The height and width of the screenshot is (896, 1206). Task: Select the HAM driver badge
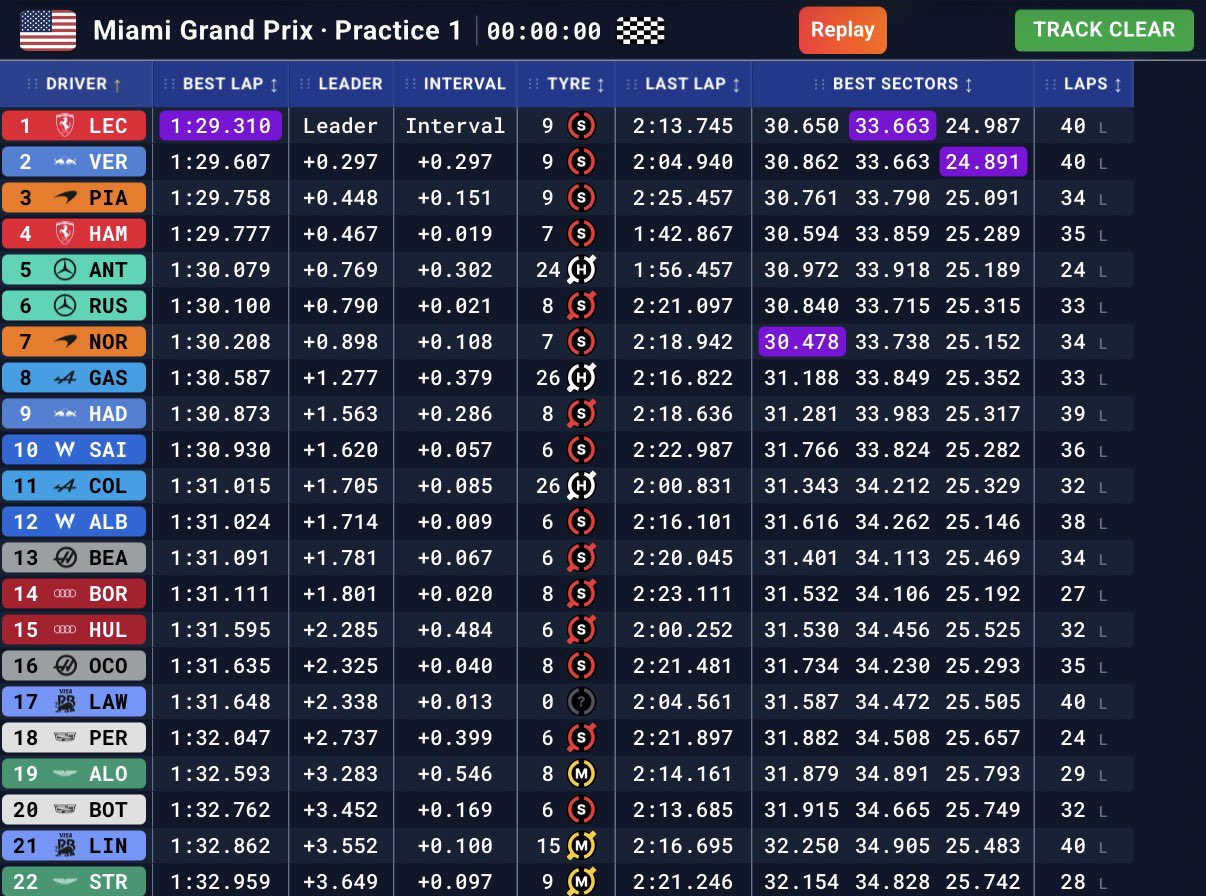pyautogui.click(x=74, y=234)
